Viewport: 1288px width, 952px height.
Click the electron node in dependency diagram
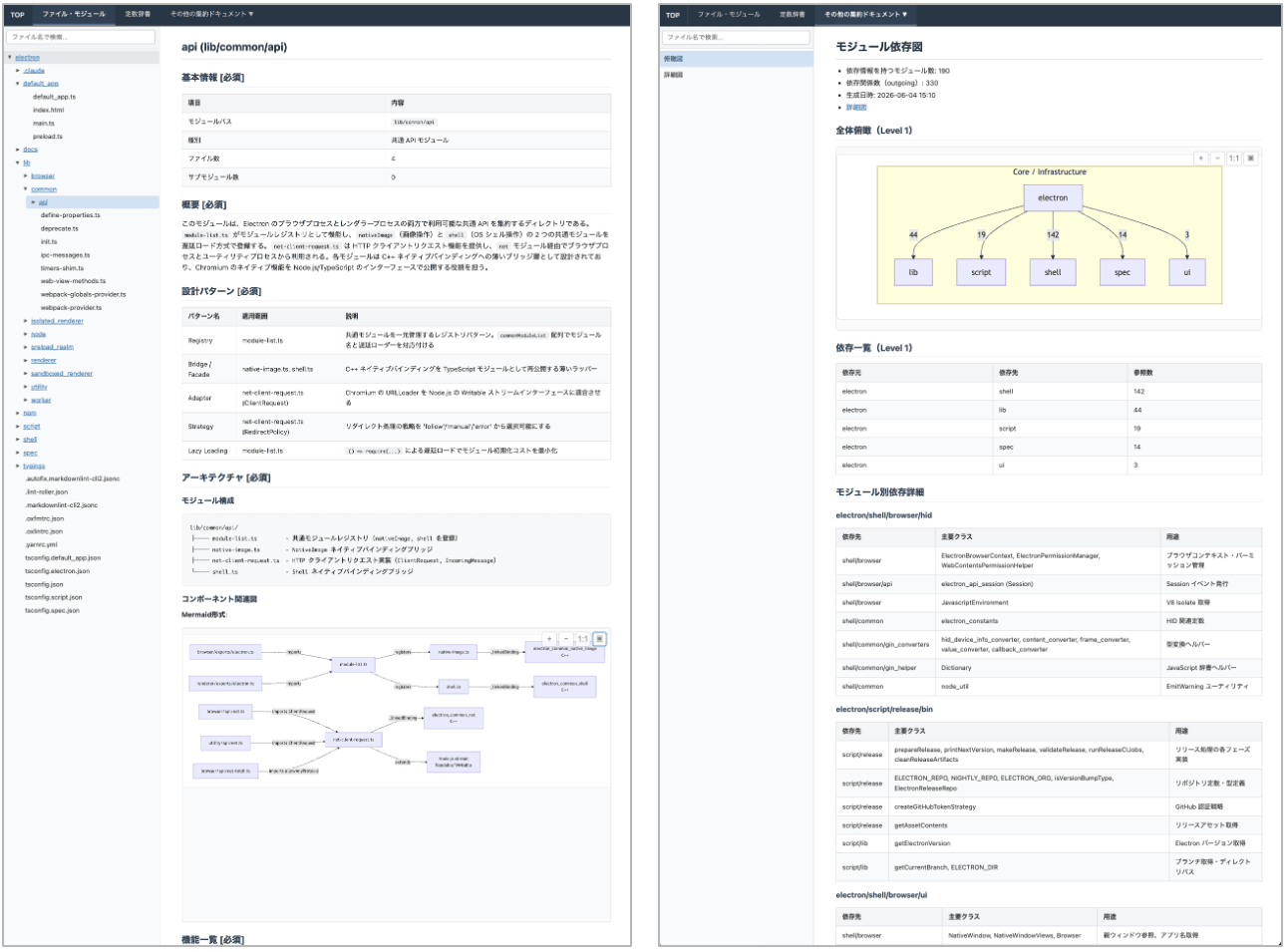[1053, 197]
